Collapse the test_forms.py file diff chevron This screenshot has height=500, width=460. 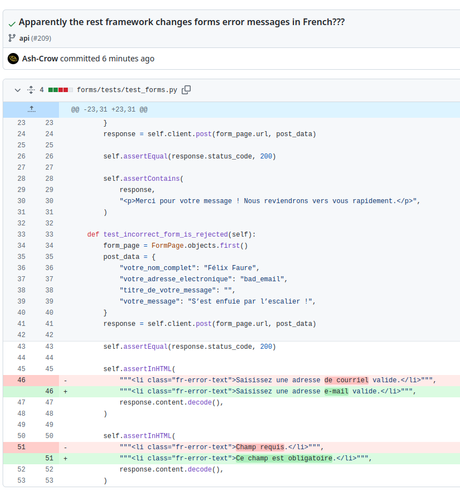[x=18, y=90]
